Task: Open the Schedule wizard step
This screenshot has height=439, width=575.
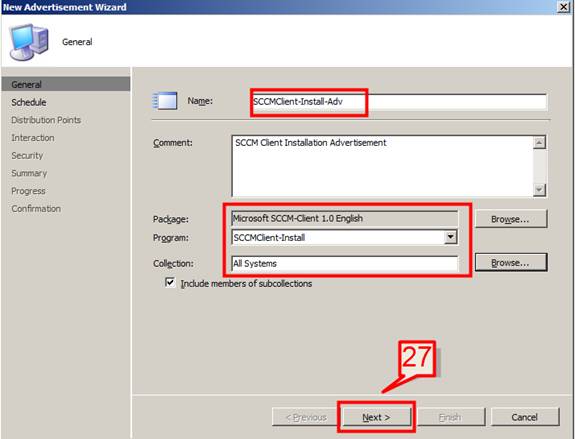Action: (29, 102)
